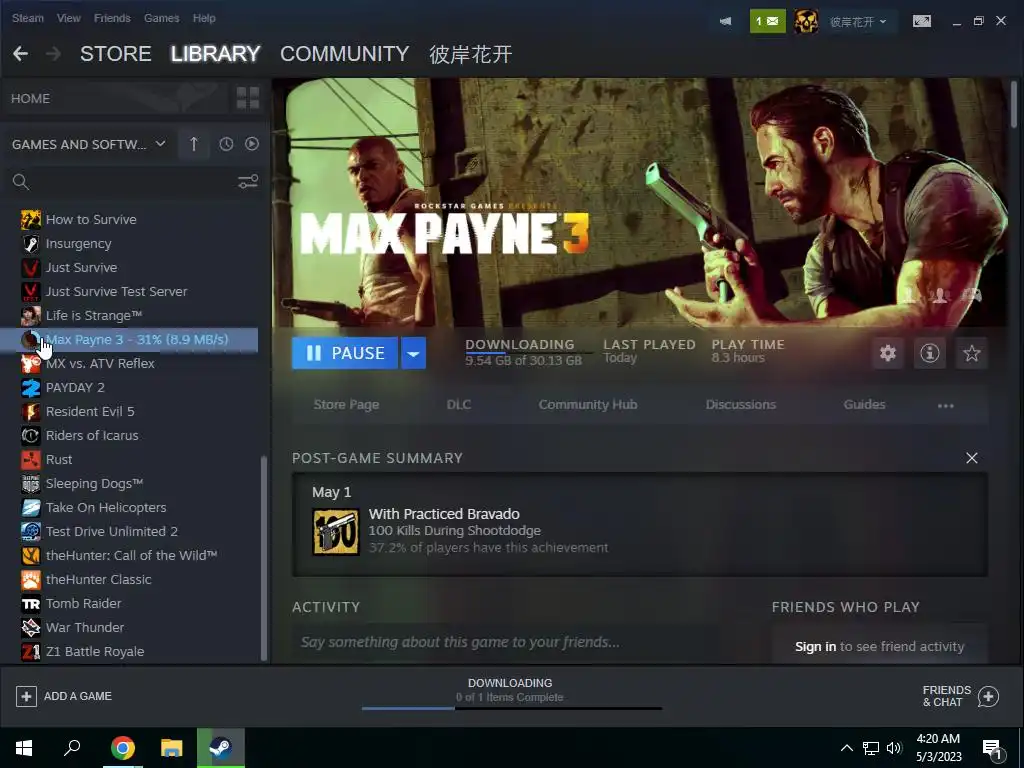Switch to the STORE tab
This screenshot has height=768, width=1024.
116,54
